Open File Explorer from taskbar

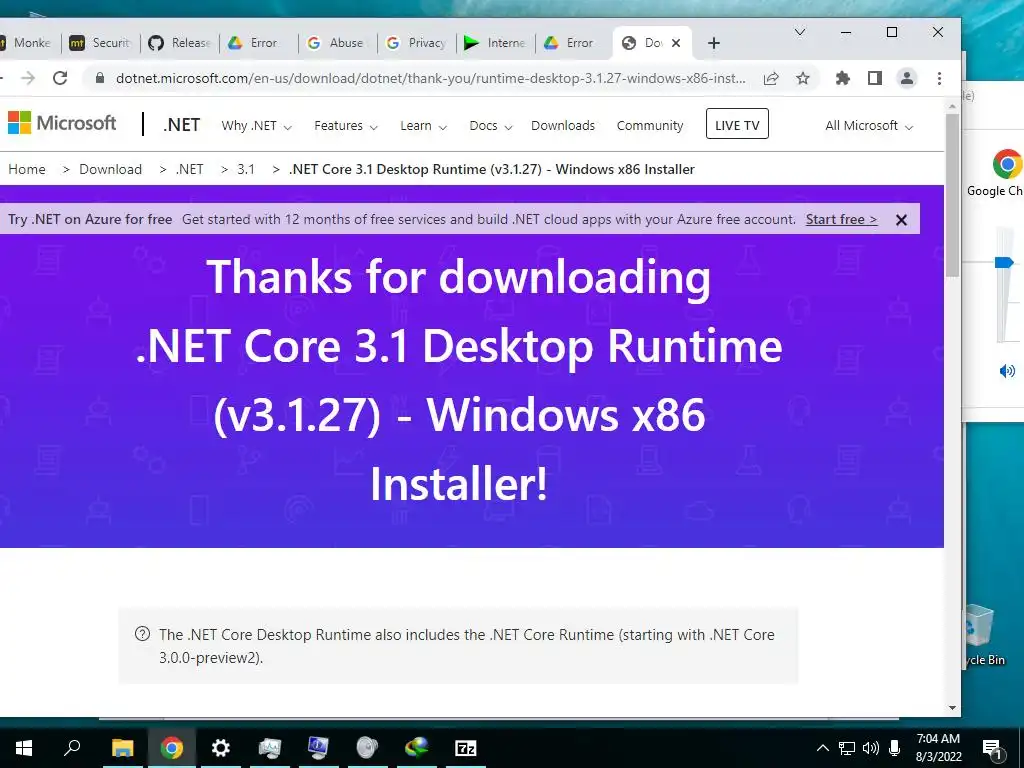click(x=122, y=748)
